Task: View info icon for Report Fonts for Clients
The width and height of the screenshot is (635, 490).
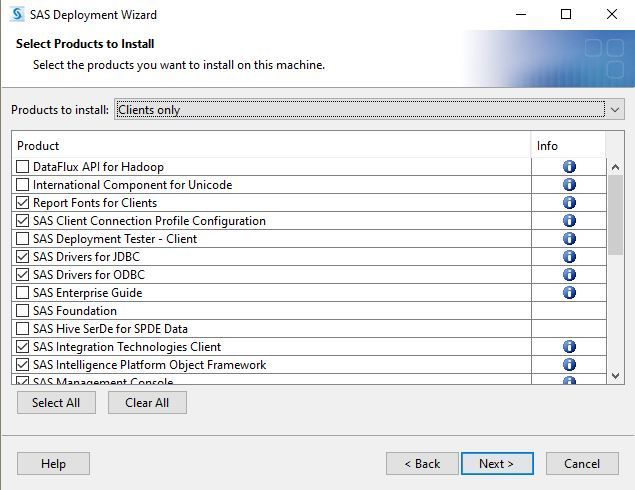Action: tap(569, 202)
